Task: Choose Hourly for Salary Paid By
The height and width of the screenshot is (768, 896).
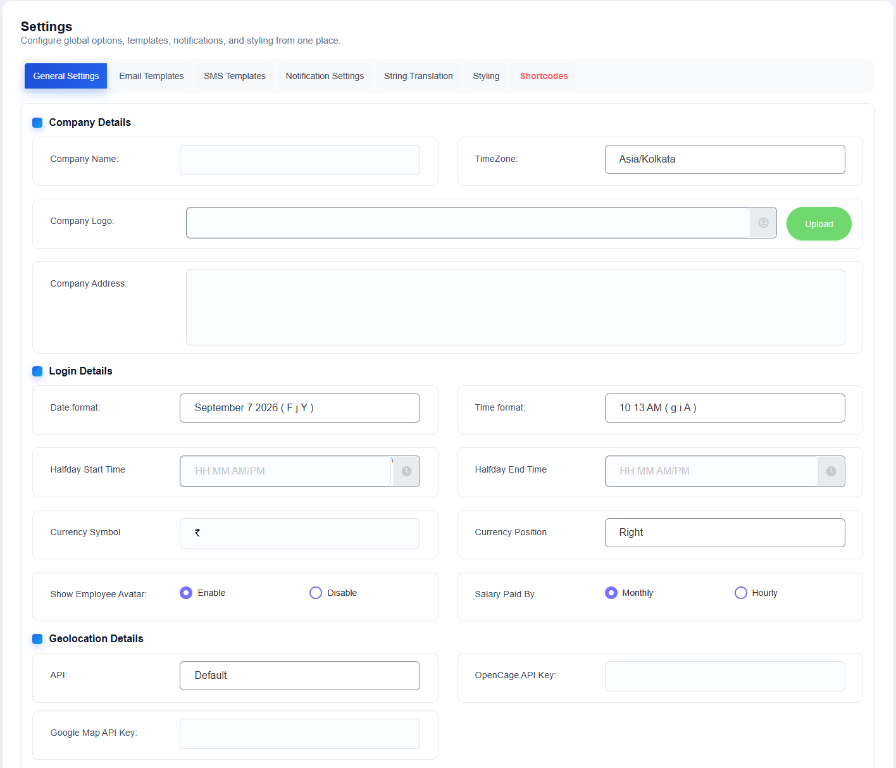Action: tap(741, 593)
